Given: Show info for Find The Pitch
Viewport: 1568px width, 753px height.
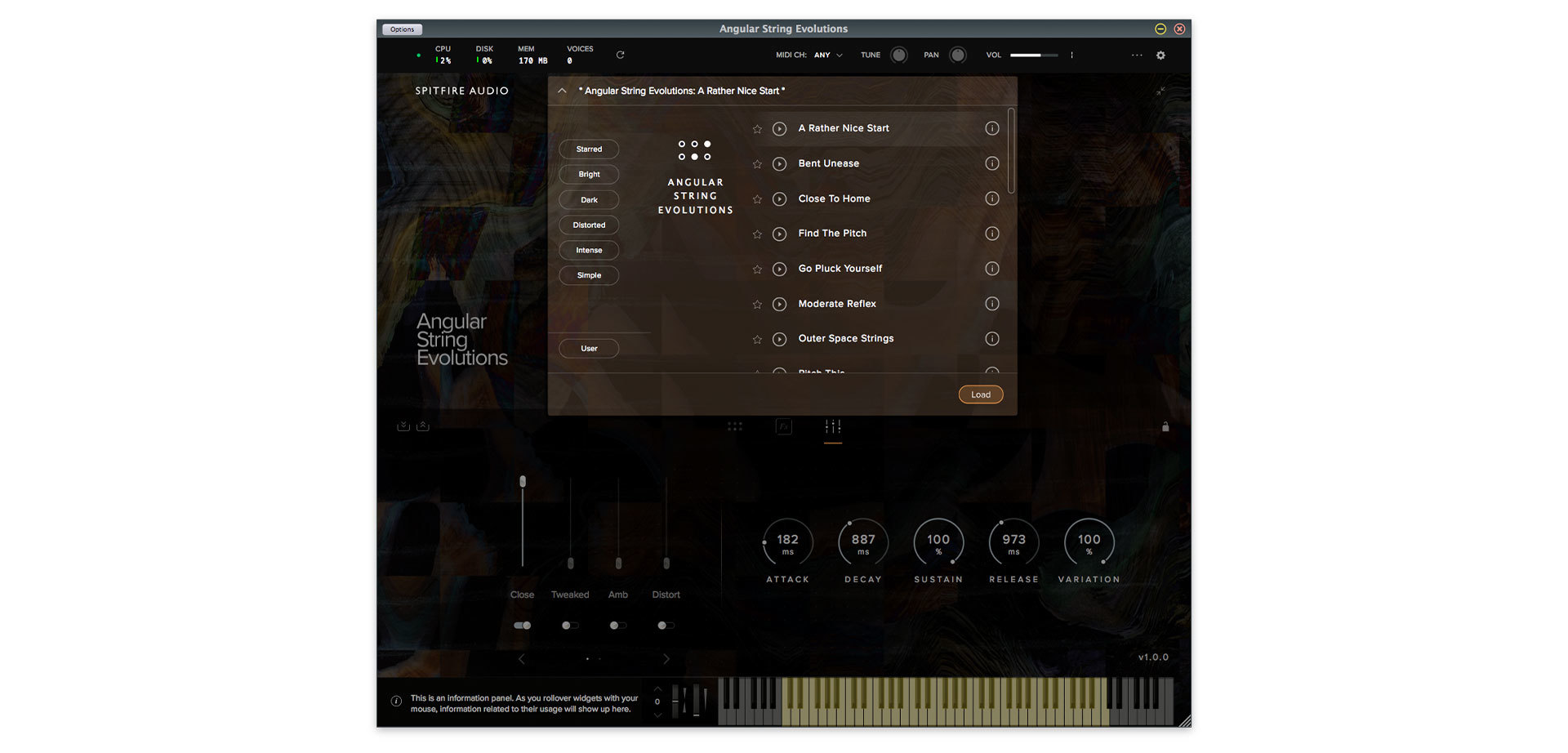Looking at the screenshot, I should 992,234.
